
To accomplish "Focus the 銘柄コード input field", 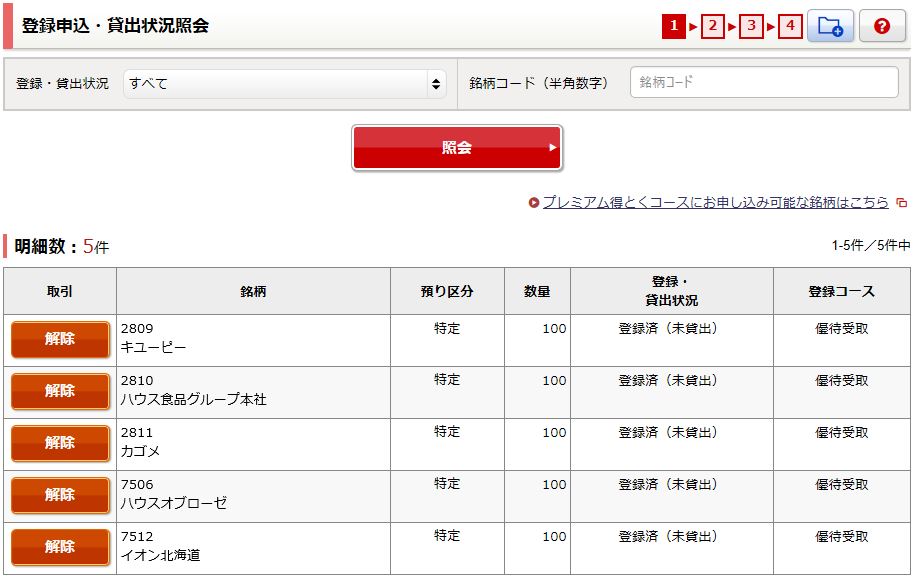I will (x=764, y=83).
